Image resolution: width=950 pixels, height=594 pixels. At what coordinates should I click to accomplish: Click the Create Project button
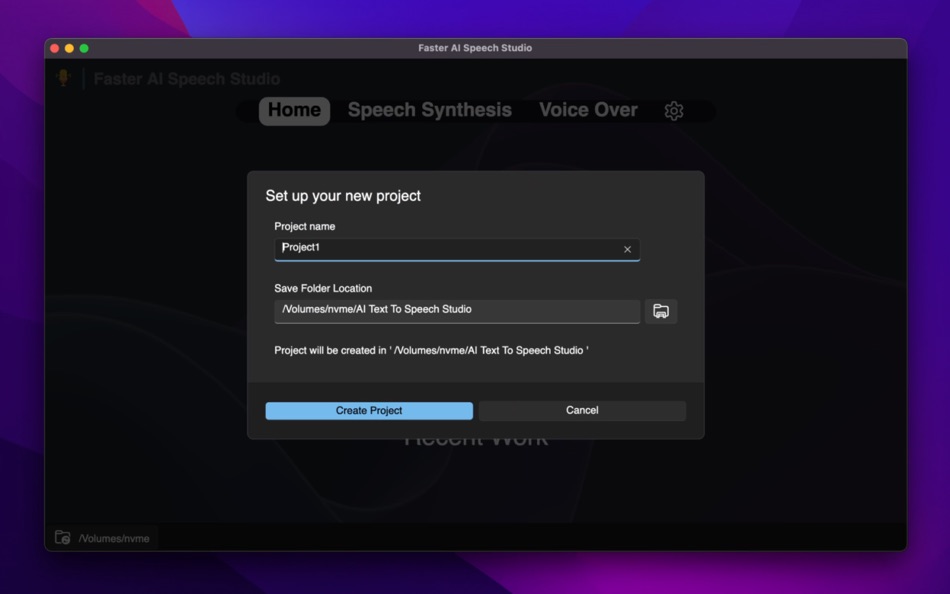(x=368, y=410)
